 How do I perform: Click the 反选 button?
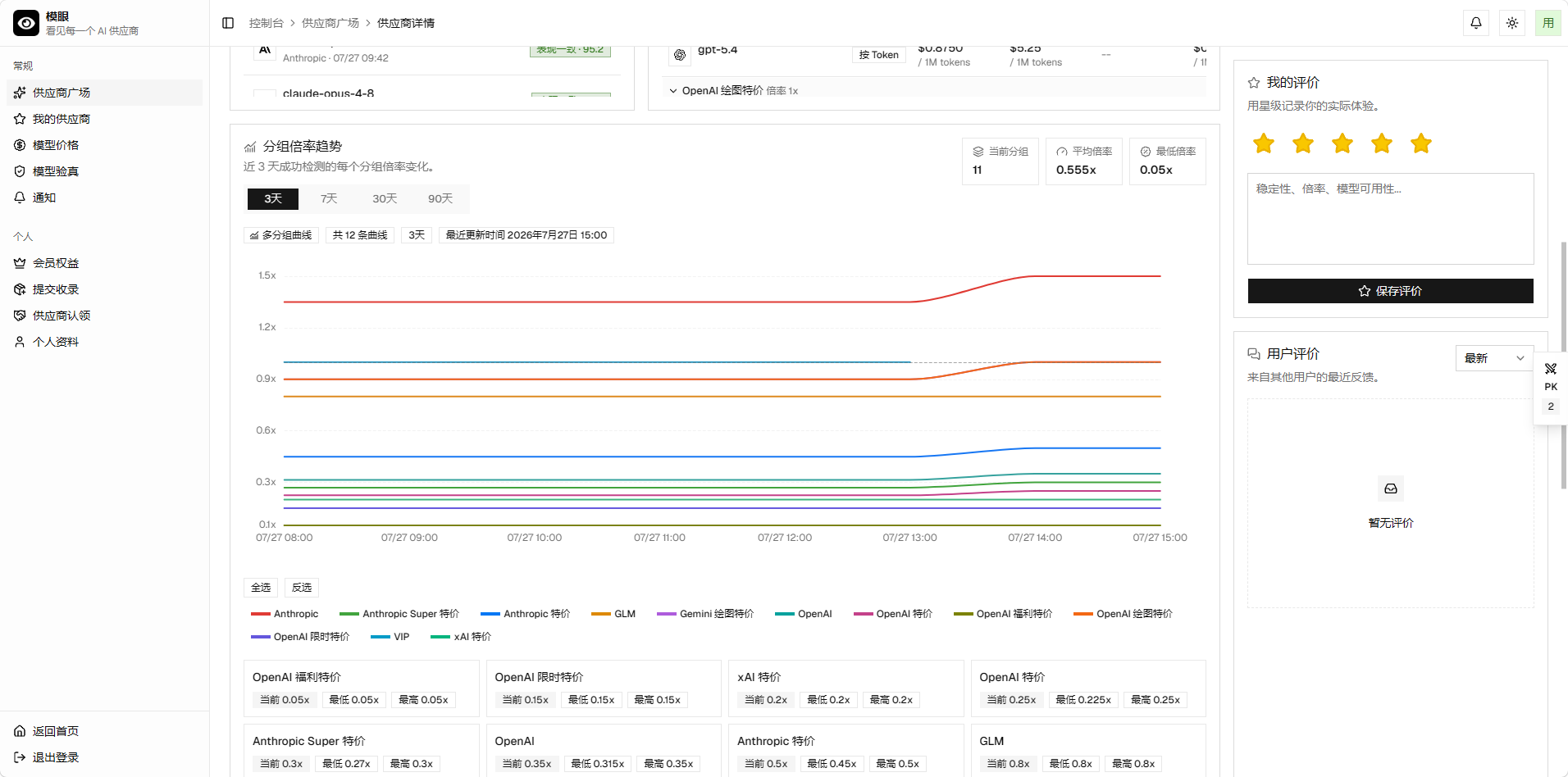302,588
